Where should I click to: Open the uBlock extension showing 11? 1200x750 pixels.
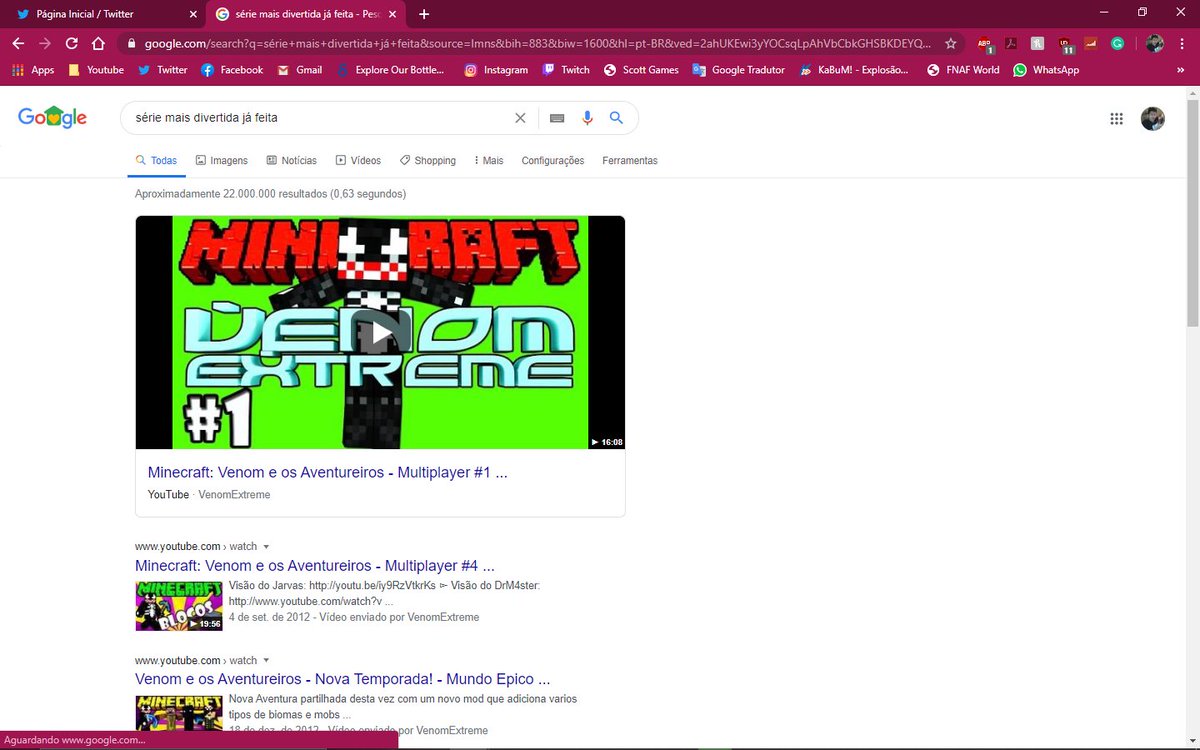tap(1066, 43)
